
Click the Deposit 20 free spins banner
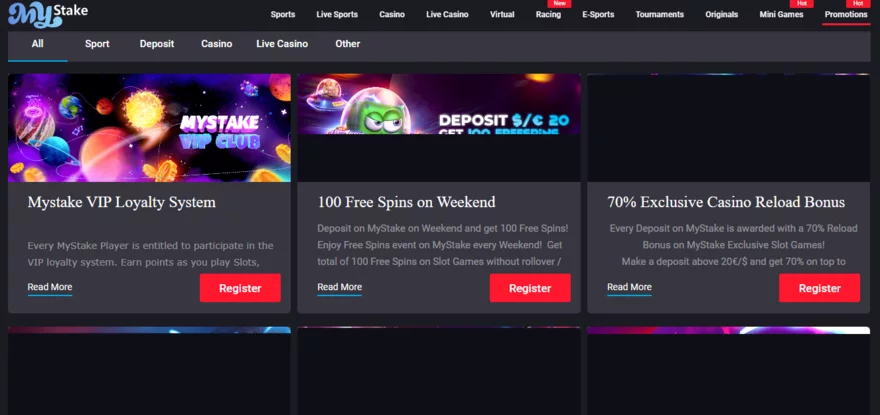click(x=439, y=104)
